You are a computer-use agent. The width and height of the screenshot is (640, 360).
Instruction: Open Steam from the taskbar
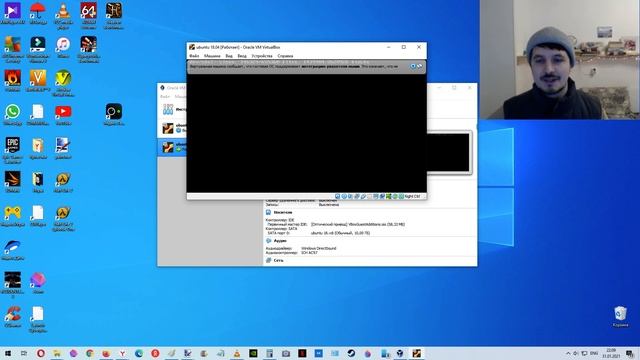coord(351,353)
